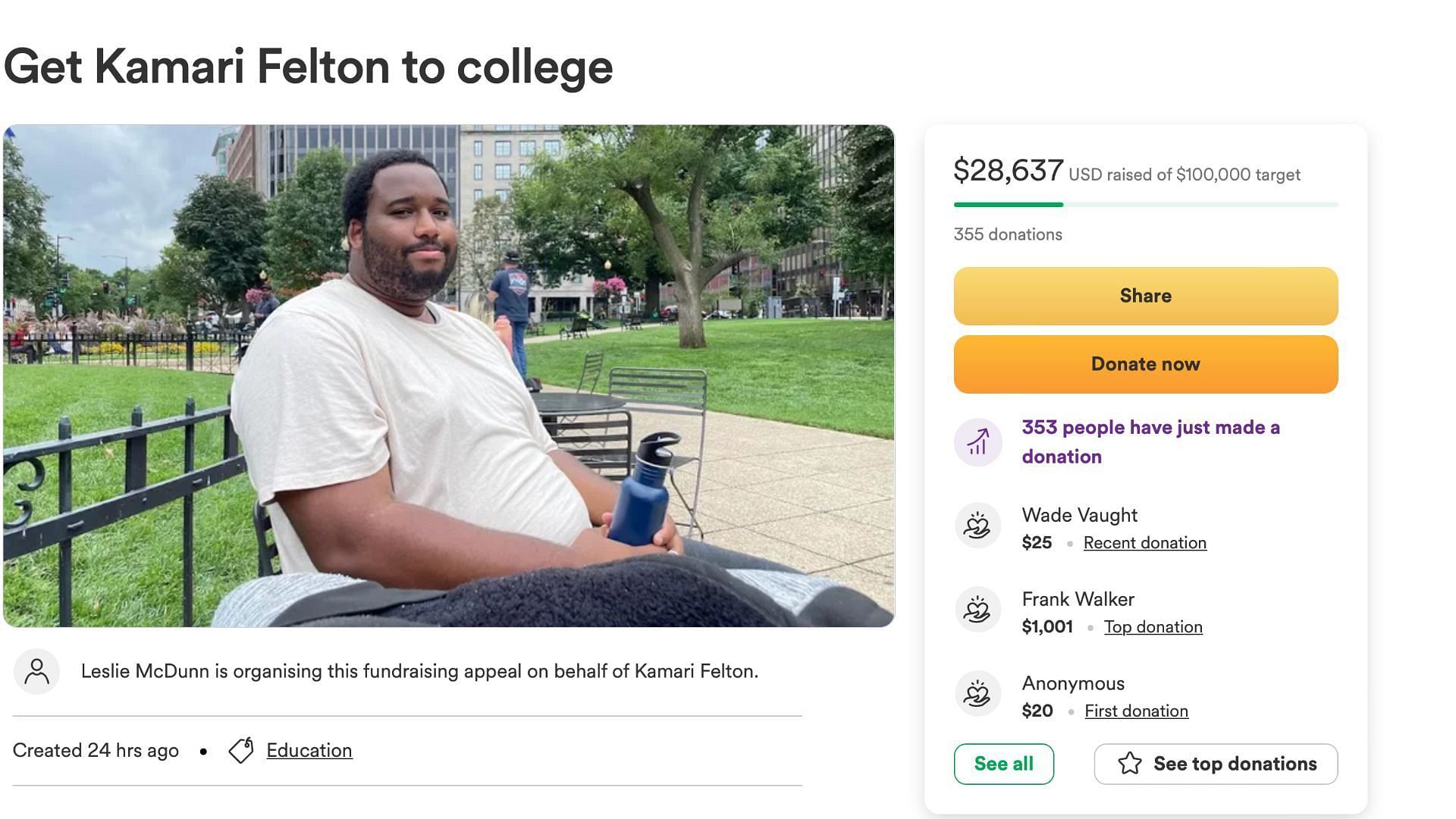Click the star icon in See top donations
The image size is (1456, 819).
click(x=1130, y=764)
